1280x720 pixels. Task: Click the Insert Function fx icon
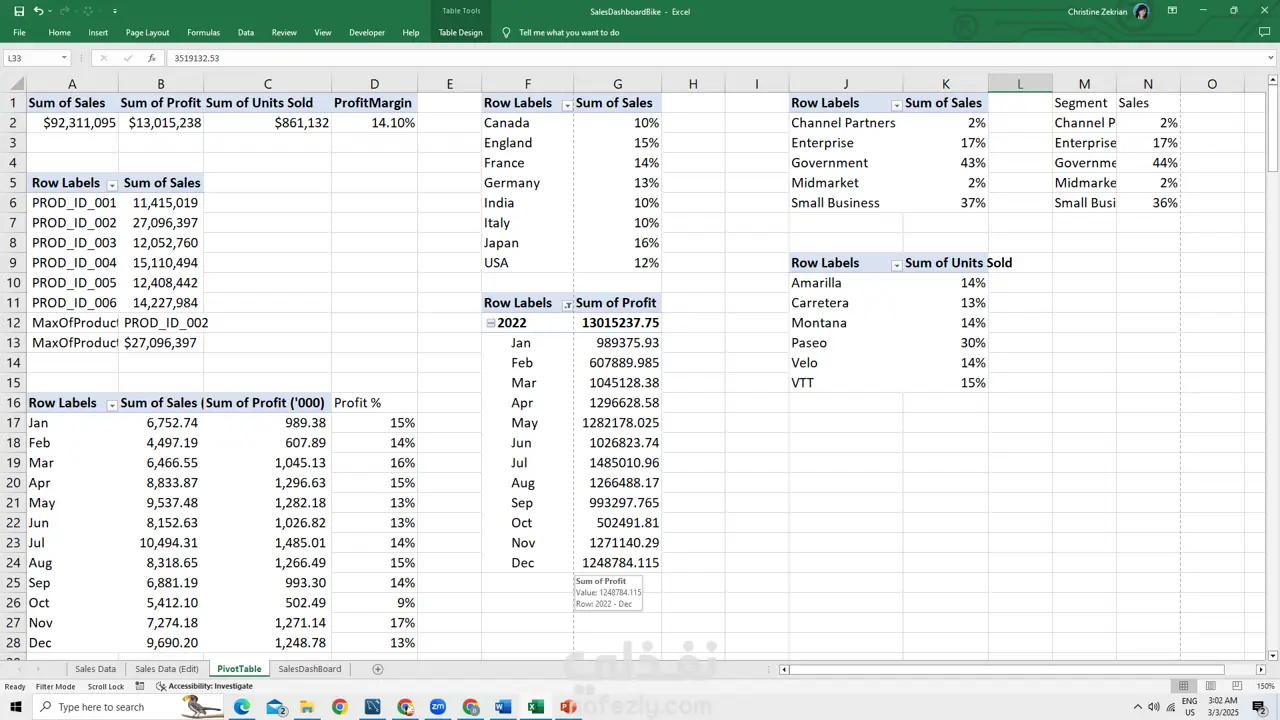pos(151,58)
